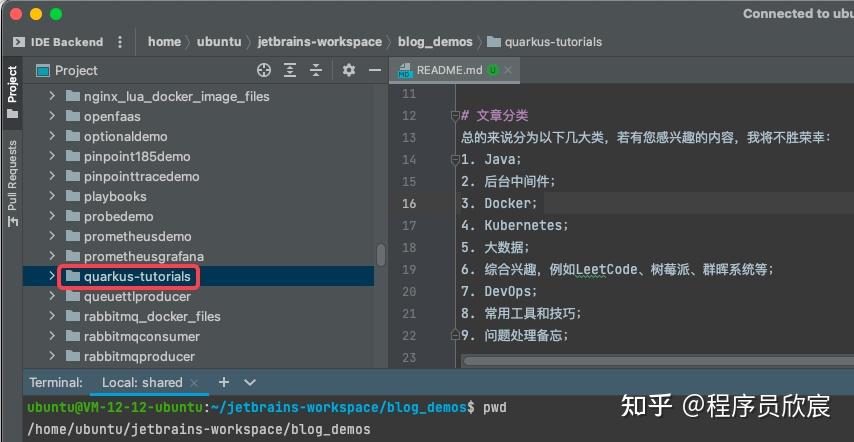Click the jetbrains-workspace breadcrumb
The width and height of the screenshot is (854, 442).
tap(319, 42)
